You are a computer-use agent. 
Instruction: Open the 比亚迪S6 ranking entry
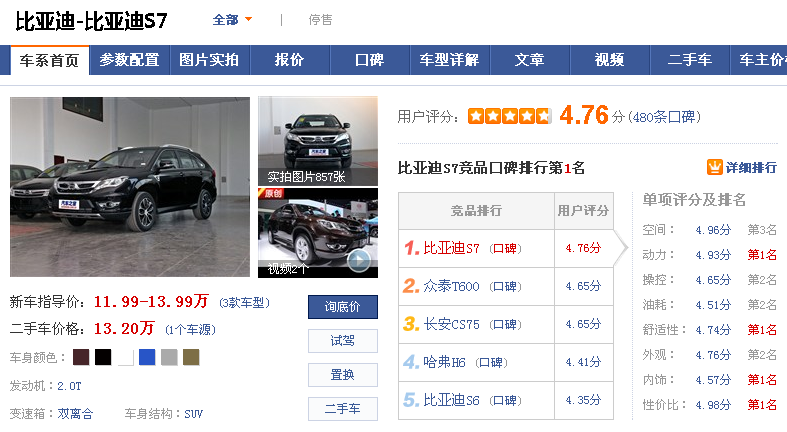coord(451,400)
